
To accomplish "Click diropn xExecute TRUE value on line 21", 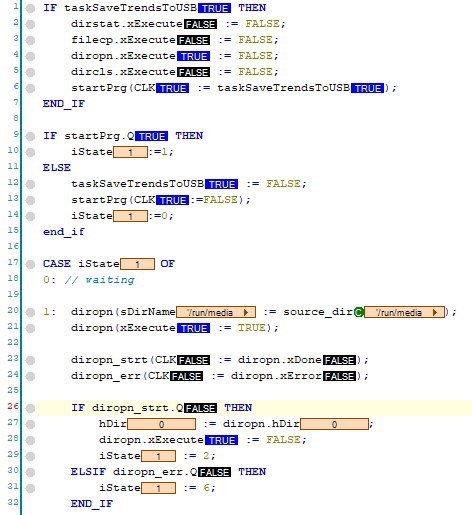I will click(193, 328).
